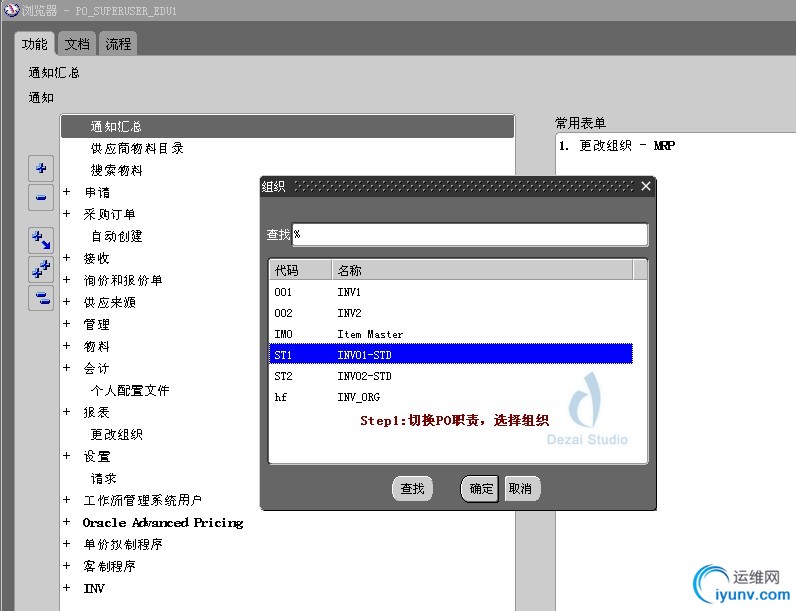Click the 名称 column header
796x611 pixels.
482,270
